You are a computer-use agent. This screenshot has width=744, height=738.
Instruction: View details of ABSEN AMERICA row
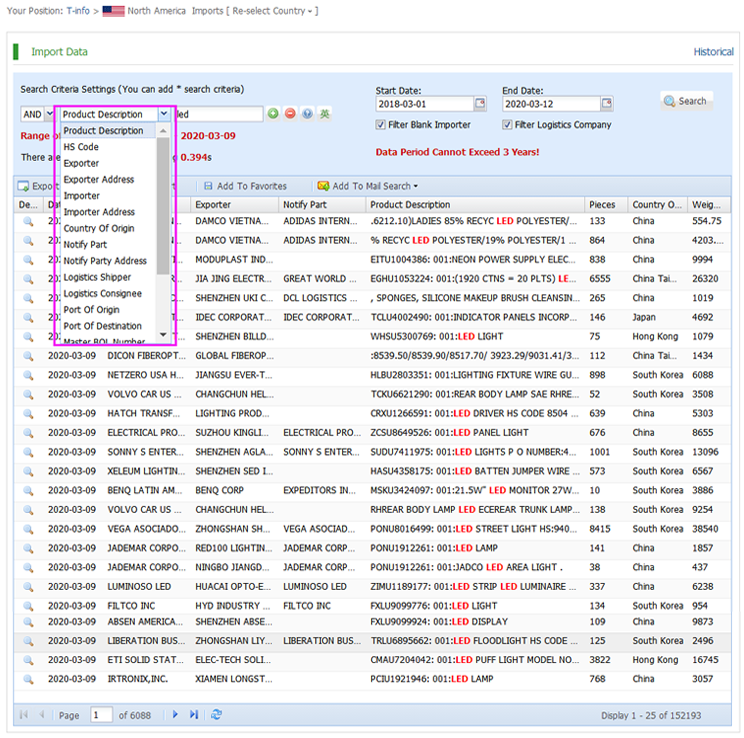click(28, 622)
